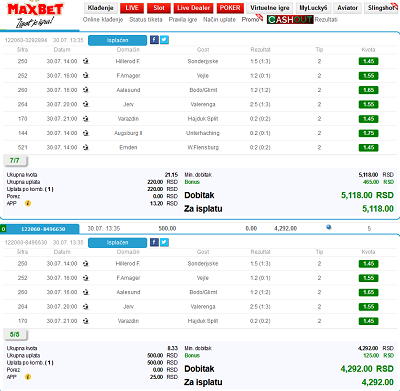Click Isplaćen status button of first ticket
This screenshot has width=400, height=391.
click(x=117, y=40)
